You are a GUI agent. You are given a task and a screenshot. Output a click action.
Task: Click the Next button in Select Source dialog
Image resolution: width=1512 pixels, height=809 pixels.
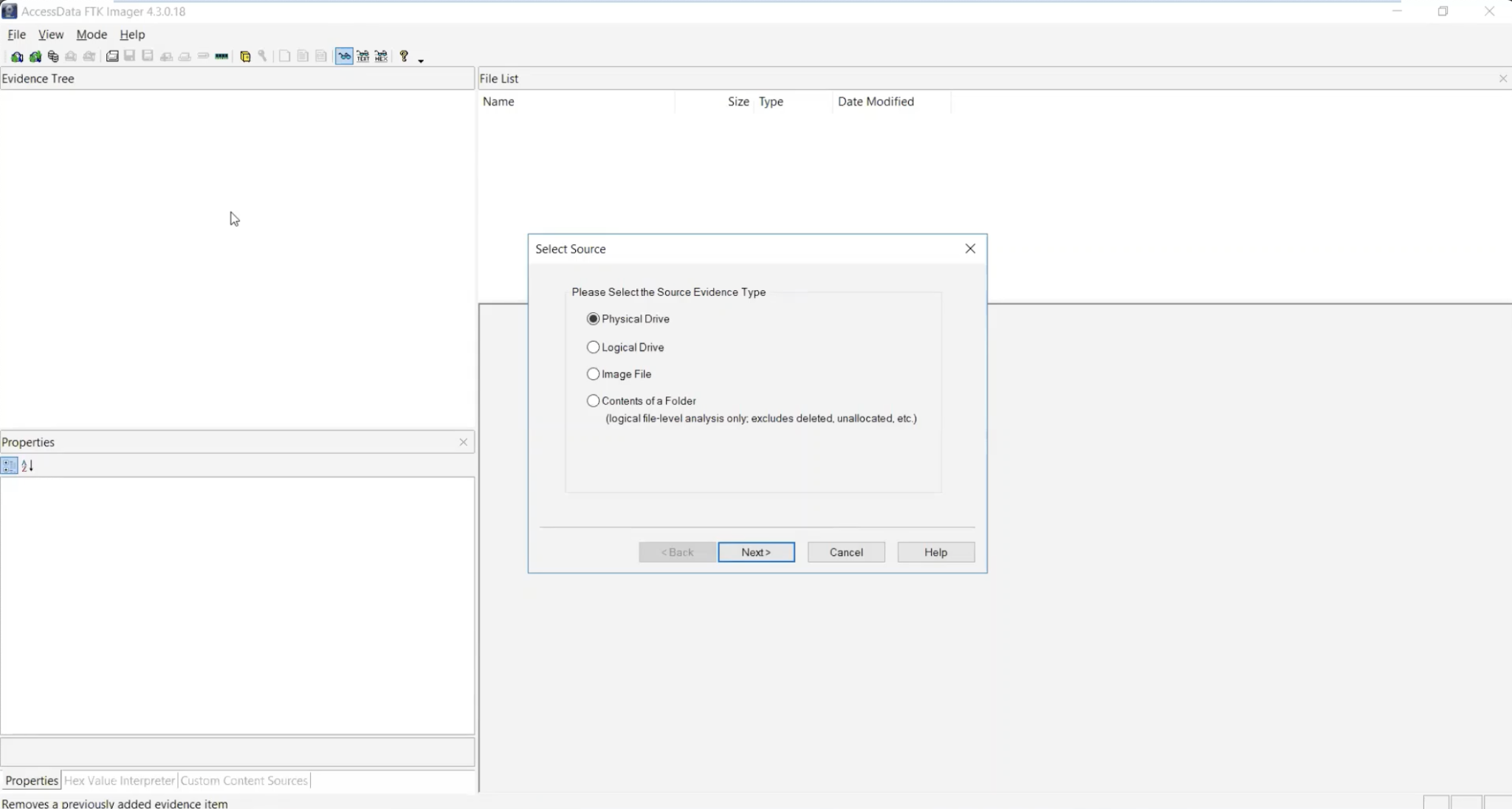pos(756,551)
